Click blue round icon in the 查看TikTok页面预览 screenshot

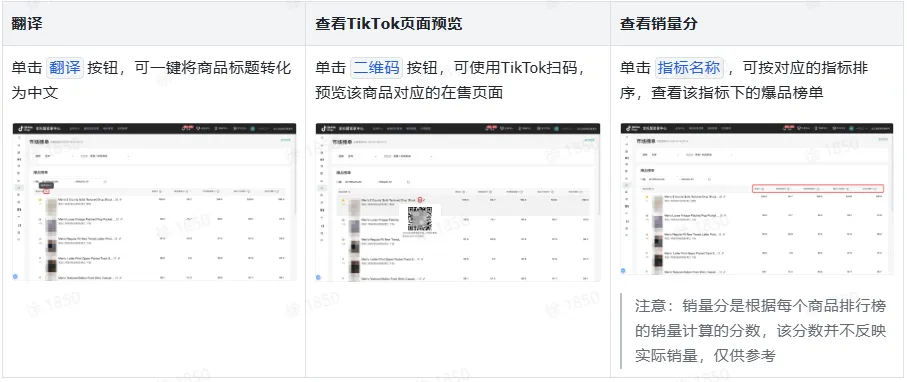point(319,277)
